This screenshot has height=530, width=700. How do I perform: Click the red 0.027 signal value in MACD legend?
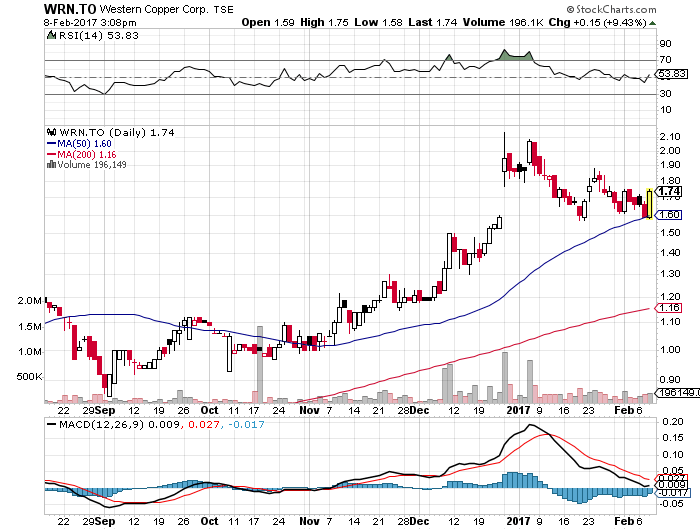pyautogui.click(x=204, y=424)
